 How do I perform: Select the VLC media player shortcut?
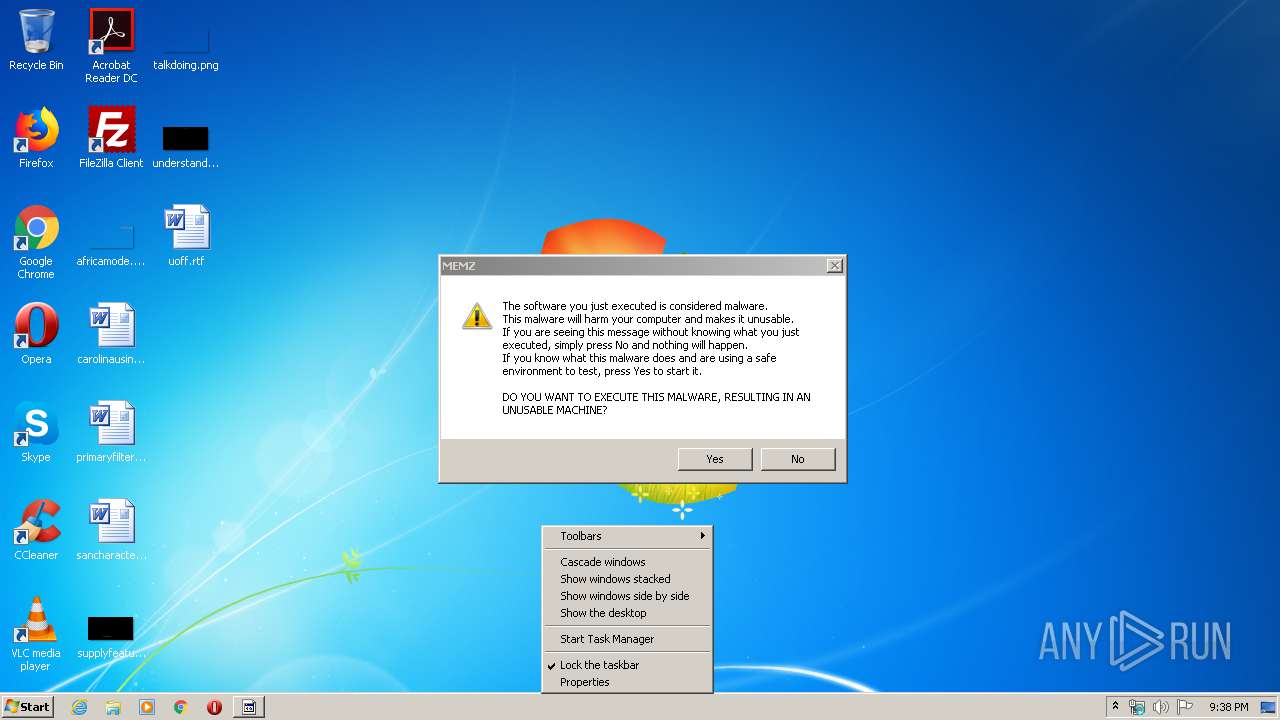coord(36,634)
